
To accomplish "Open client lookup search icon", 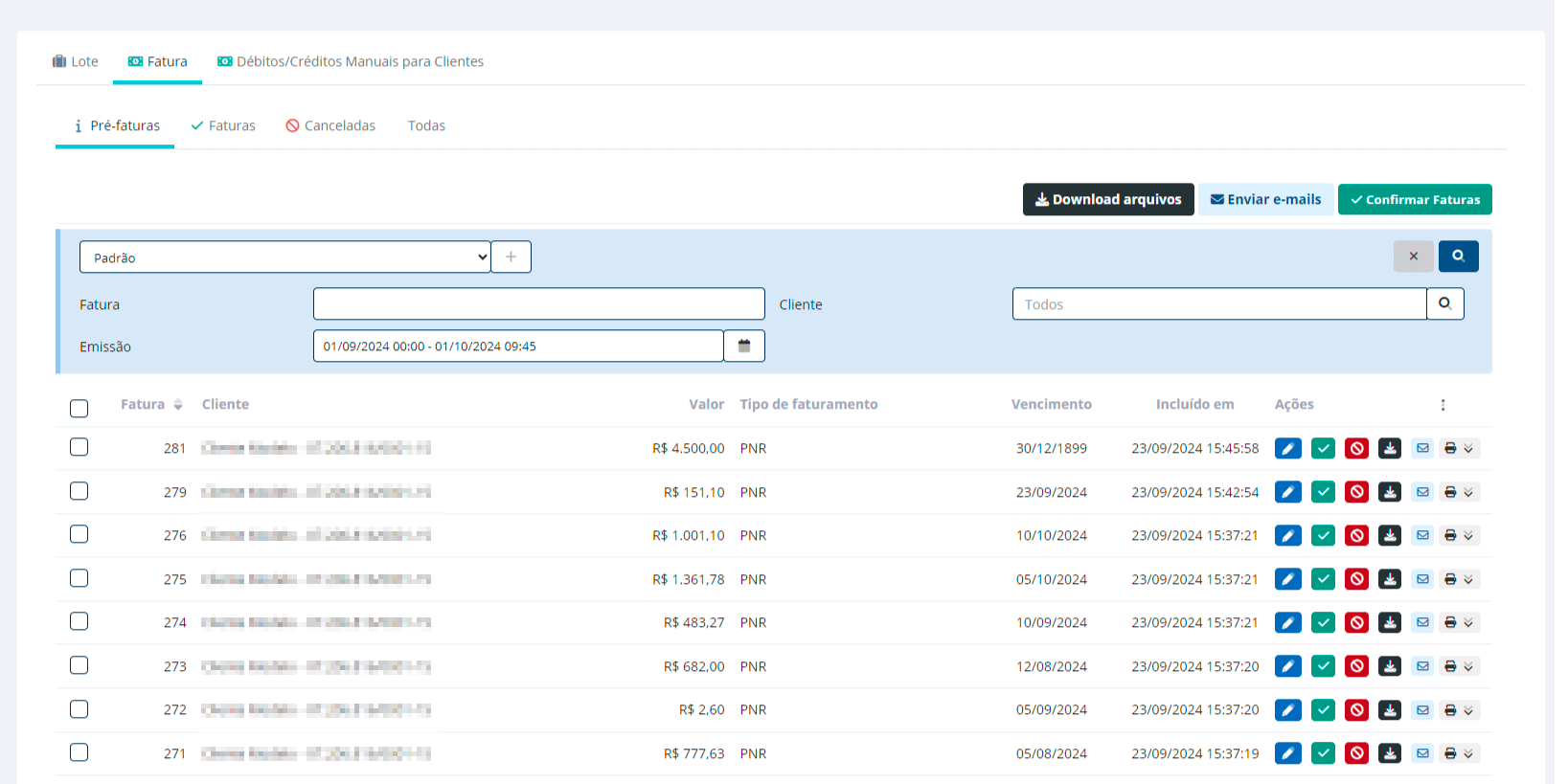I will pyautogui.click(x=1445, y=303).
